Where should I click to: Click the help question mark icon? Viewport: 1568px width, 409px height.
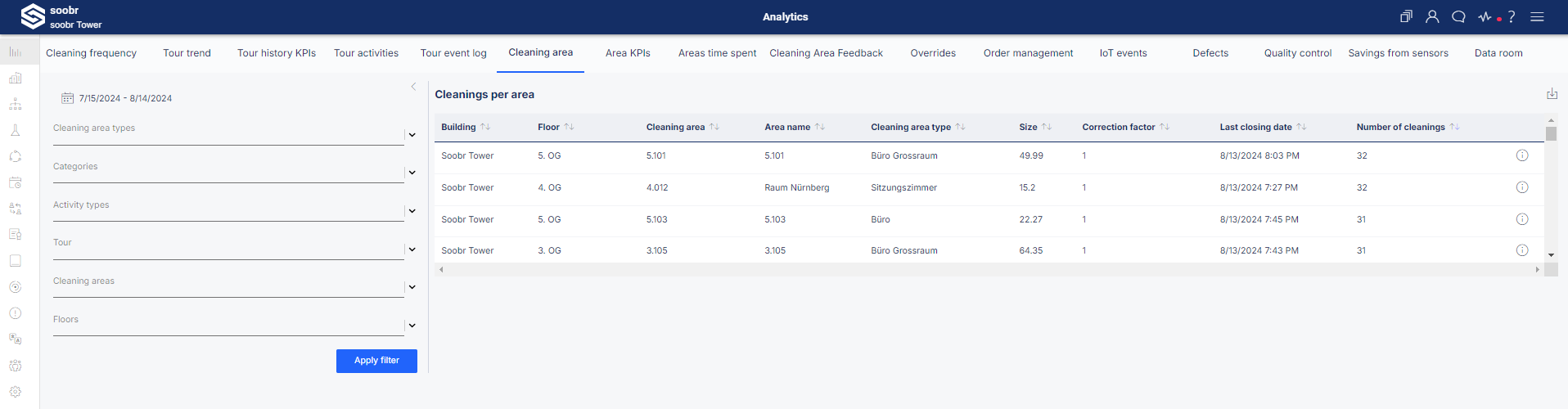pos(1512,16)
